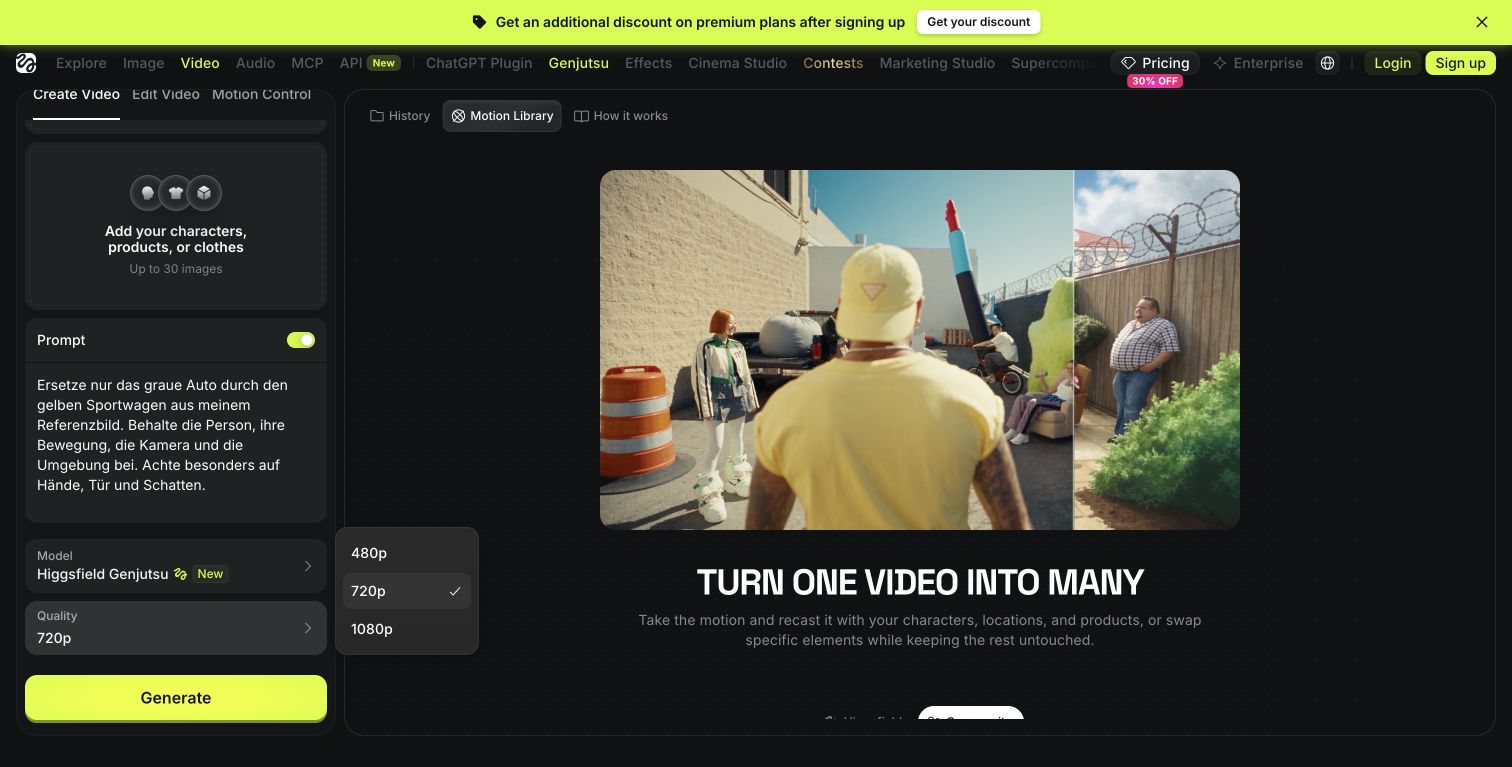Select 480p quality option
The image size is (1512, 767).
tap(407, 553)
